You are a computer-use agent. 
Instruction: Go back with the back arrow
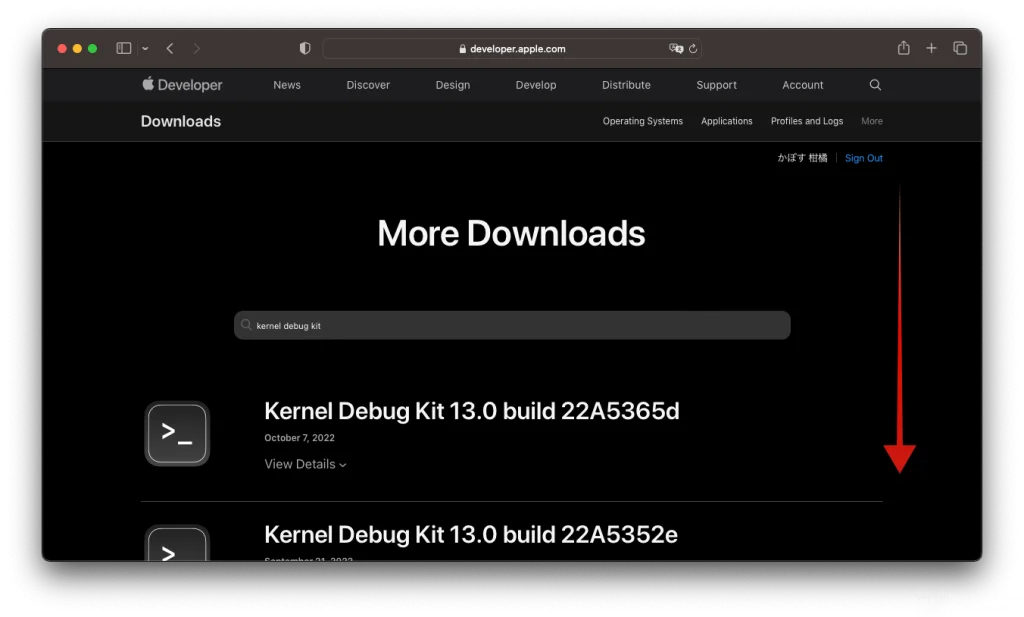(170, 48)
